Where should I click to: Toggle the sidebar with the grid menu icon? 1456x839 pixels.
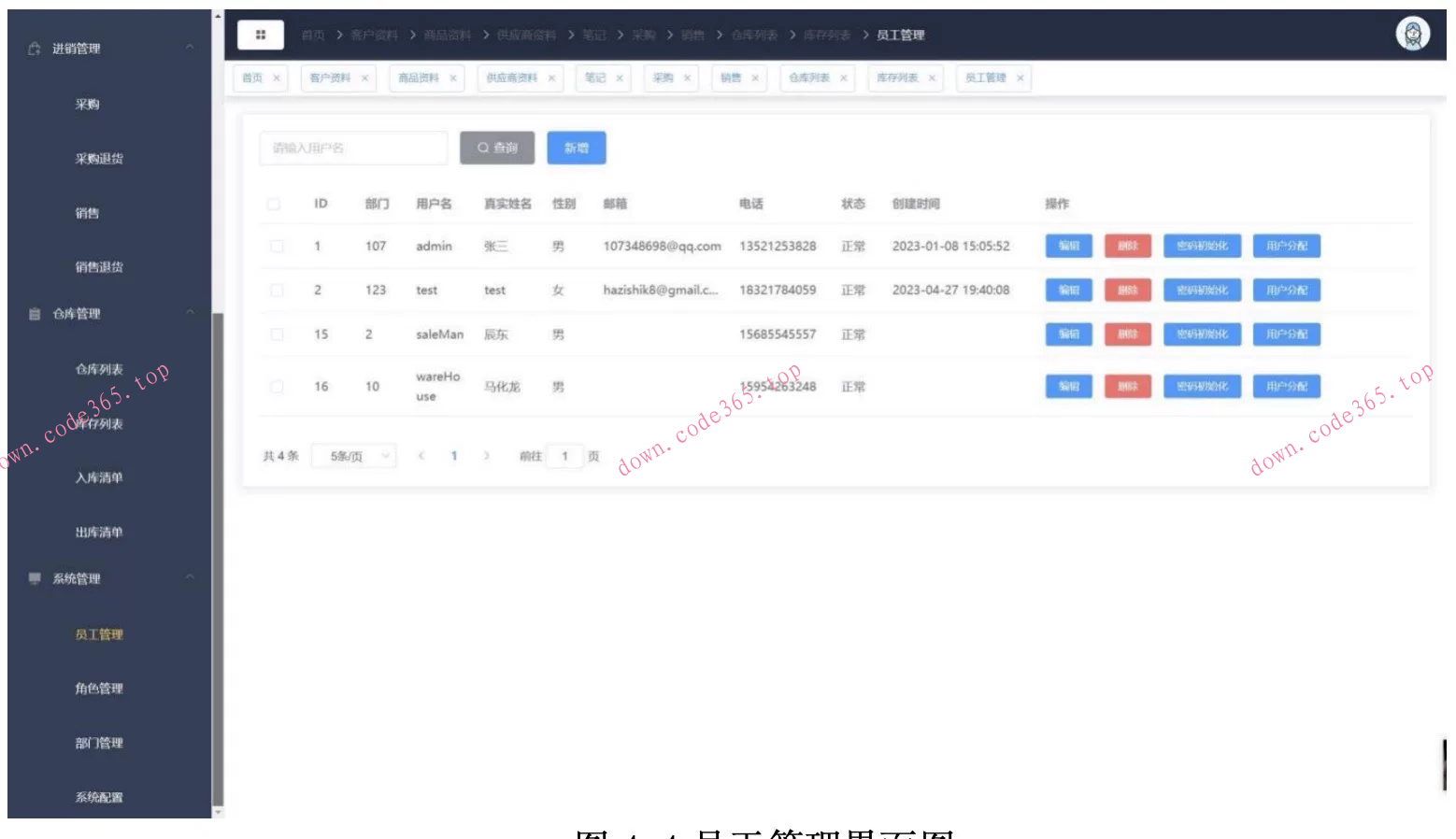pyautogui.click(x=260, y=35)
